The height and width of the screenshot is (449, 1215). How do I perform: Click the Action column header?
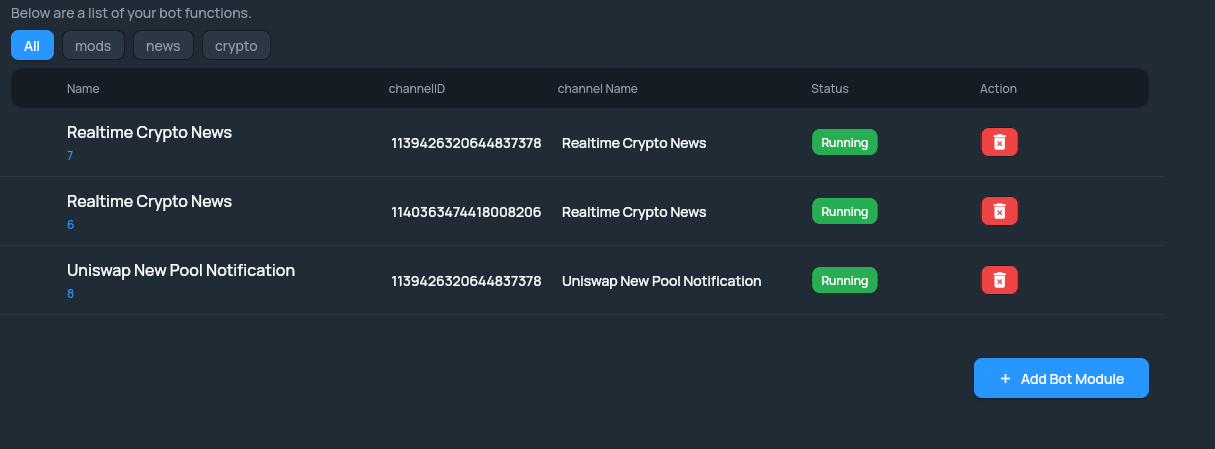pos(998,89)
